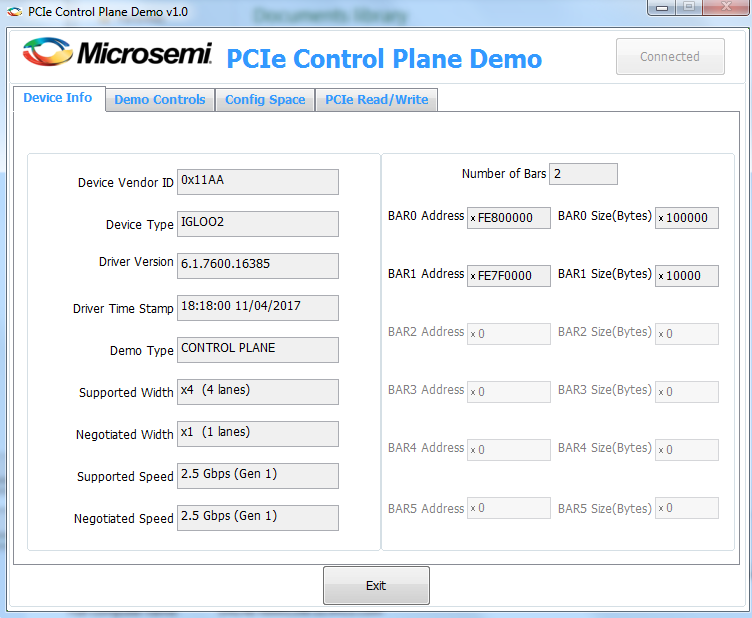This screenshot has width=752, height=618.
Task: Select the Driver Version field 6.1.7600.16385
Action: tap(258, 266)
